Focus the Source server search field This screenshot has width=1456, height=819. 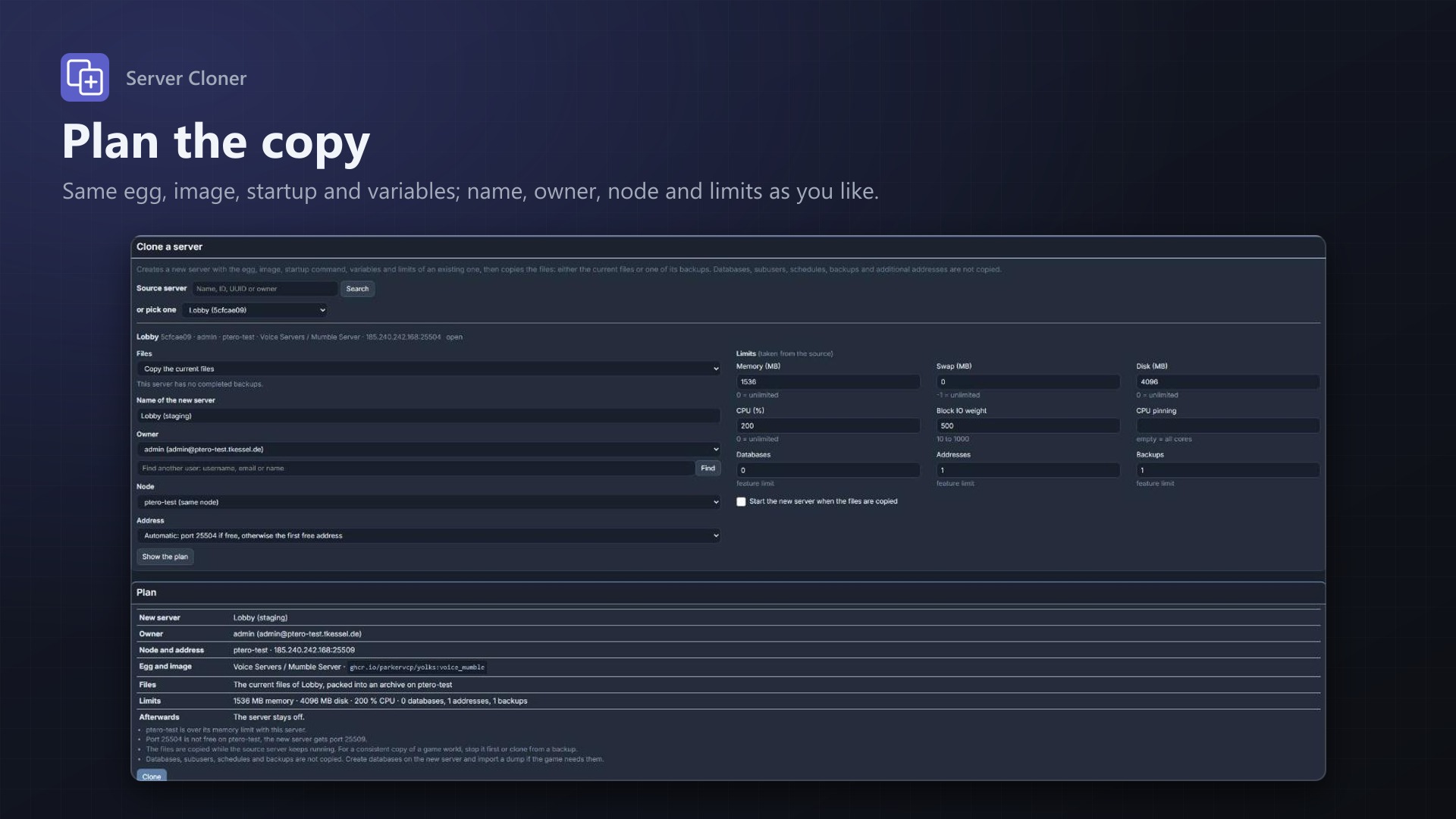[265, 289]
